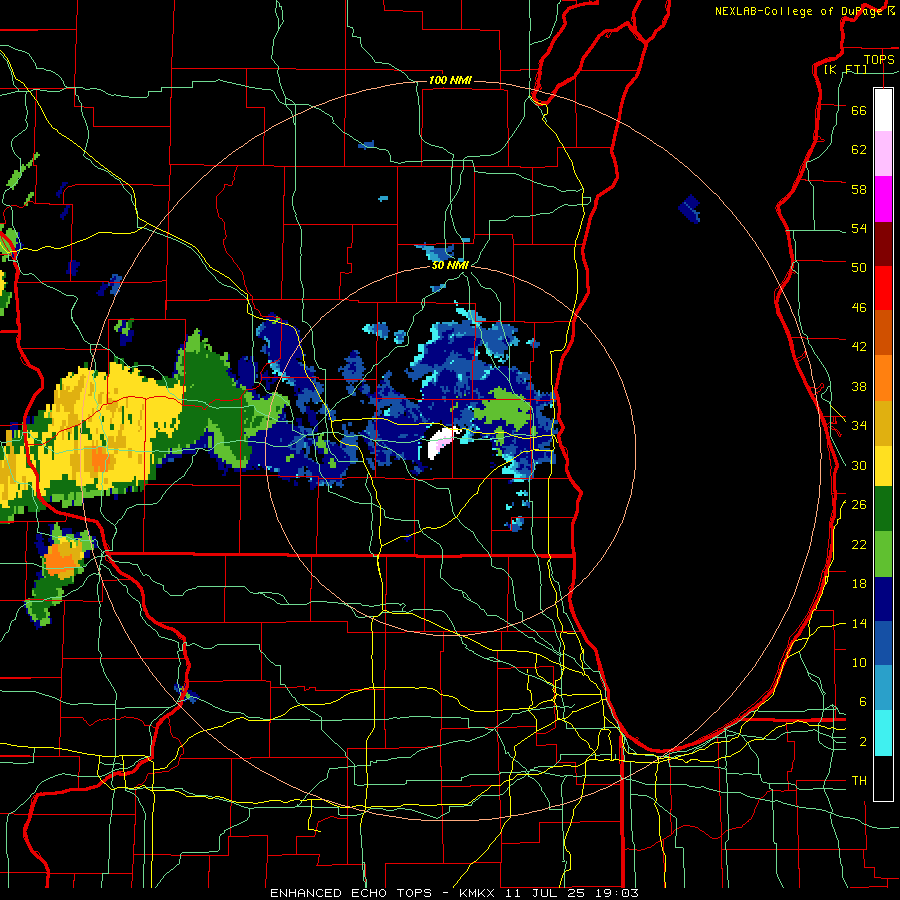900x900 pixels.
Task: Click the '38' legend value
Action: coord(859,386)
